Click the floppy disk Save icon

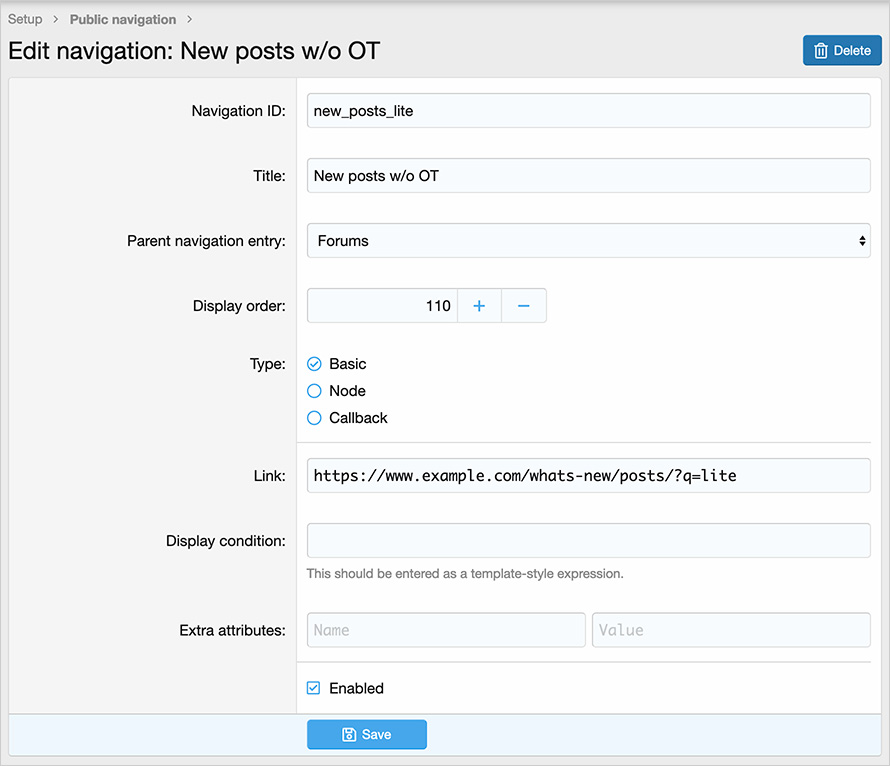[349, 735]
